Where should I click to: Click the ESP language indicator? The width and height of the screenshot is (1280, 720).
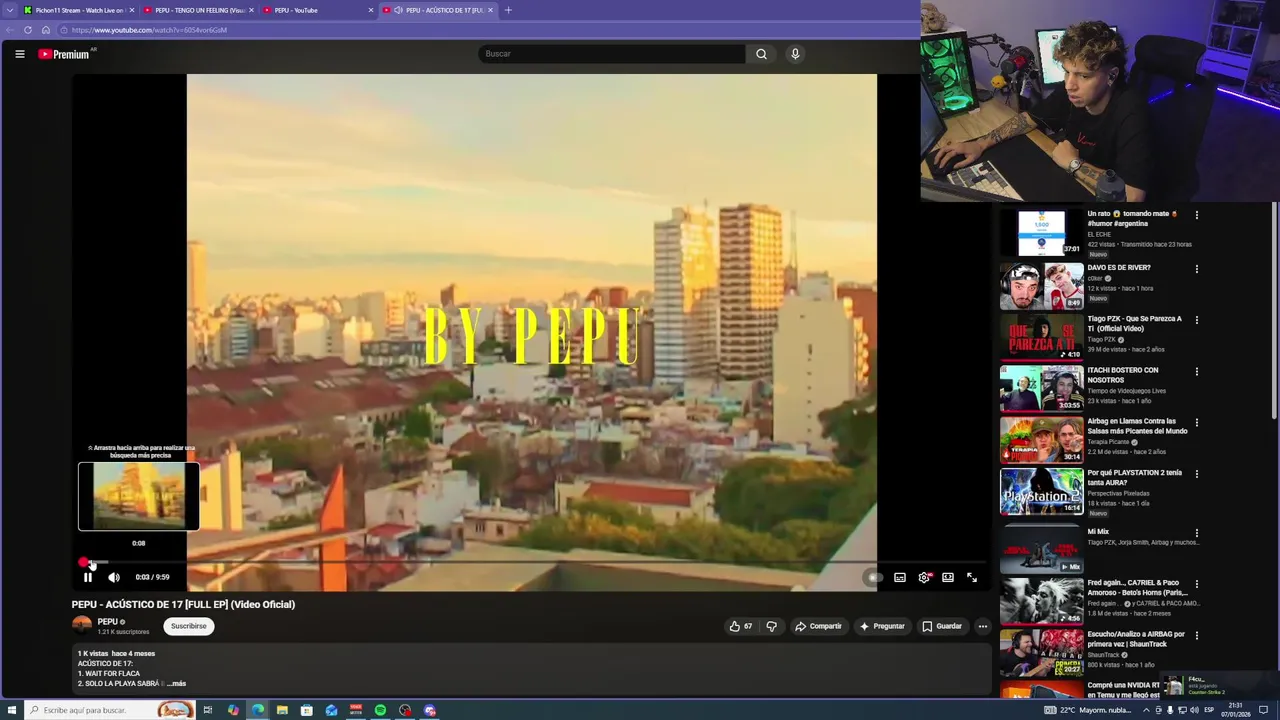tap(1209, 710)
